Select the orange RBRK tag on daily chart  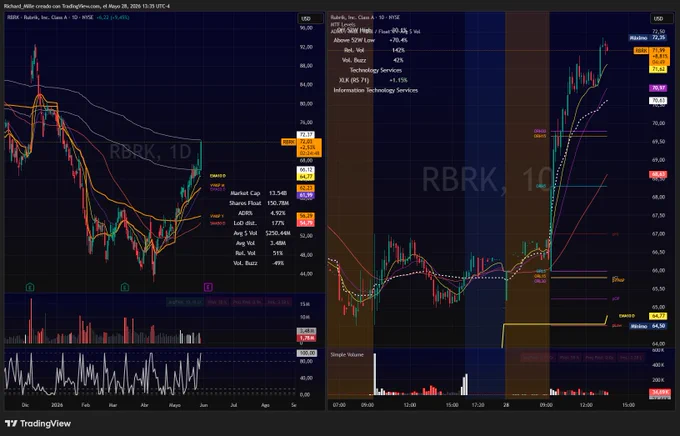coord(288,142)
